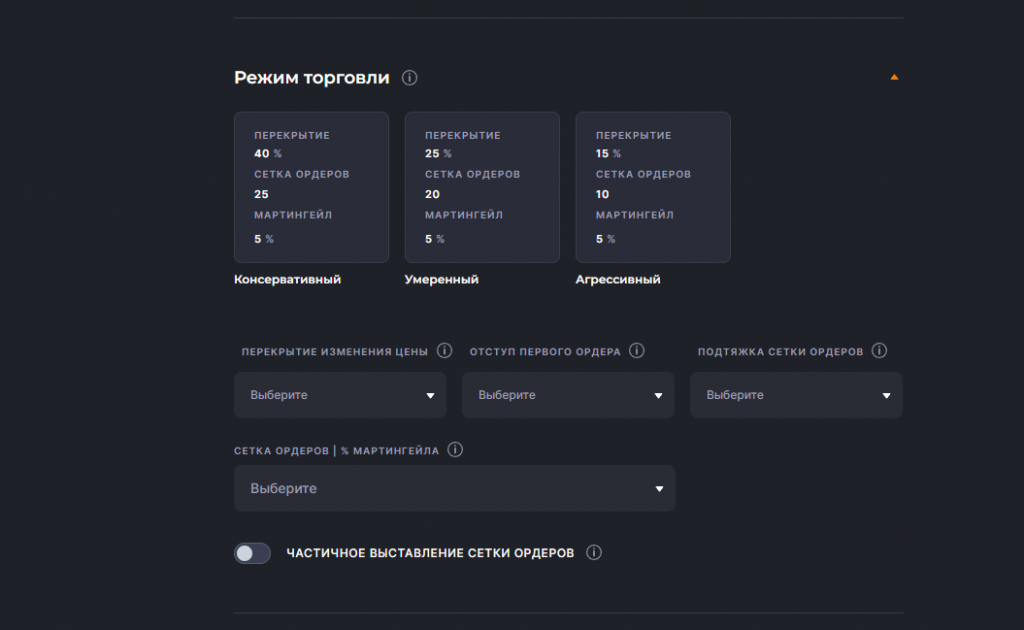This screenshot has width=1024, height=630.
Task: Open the Сетка ордеров % Мартингейла dropdown
Action: point(455,488)
